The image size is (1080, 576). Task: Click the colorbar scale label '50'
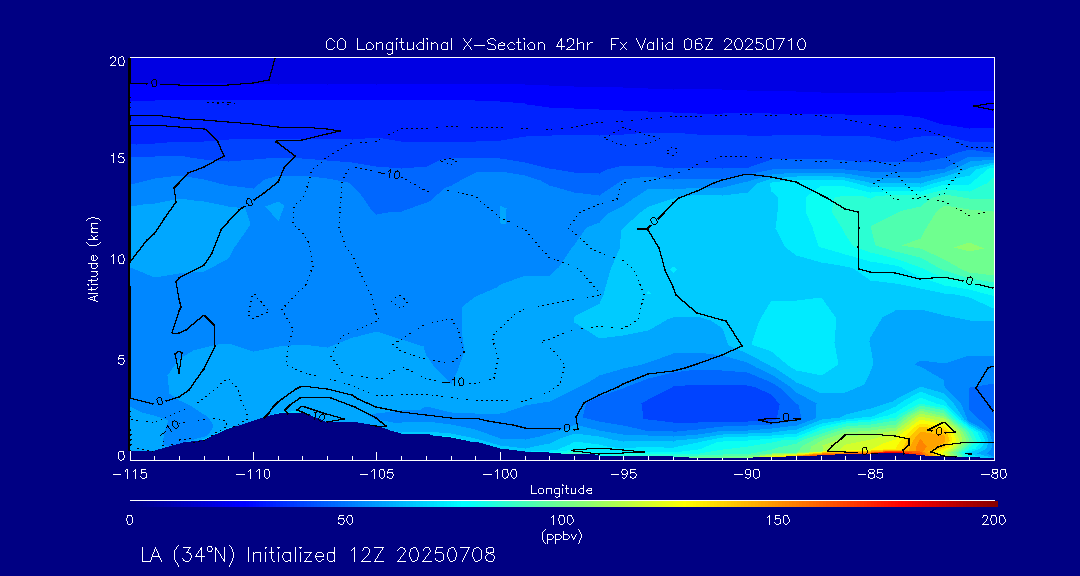pos(346,520)
